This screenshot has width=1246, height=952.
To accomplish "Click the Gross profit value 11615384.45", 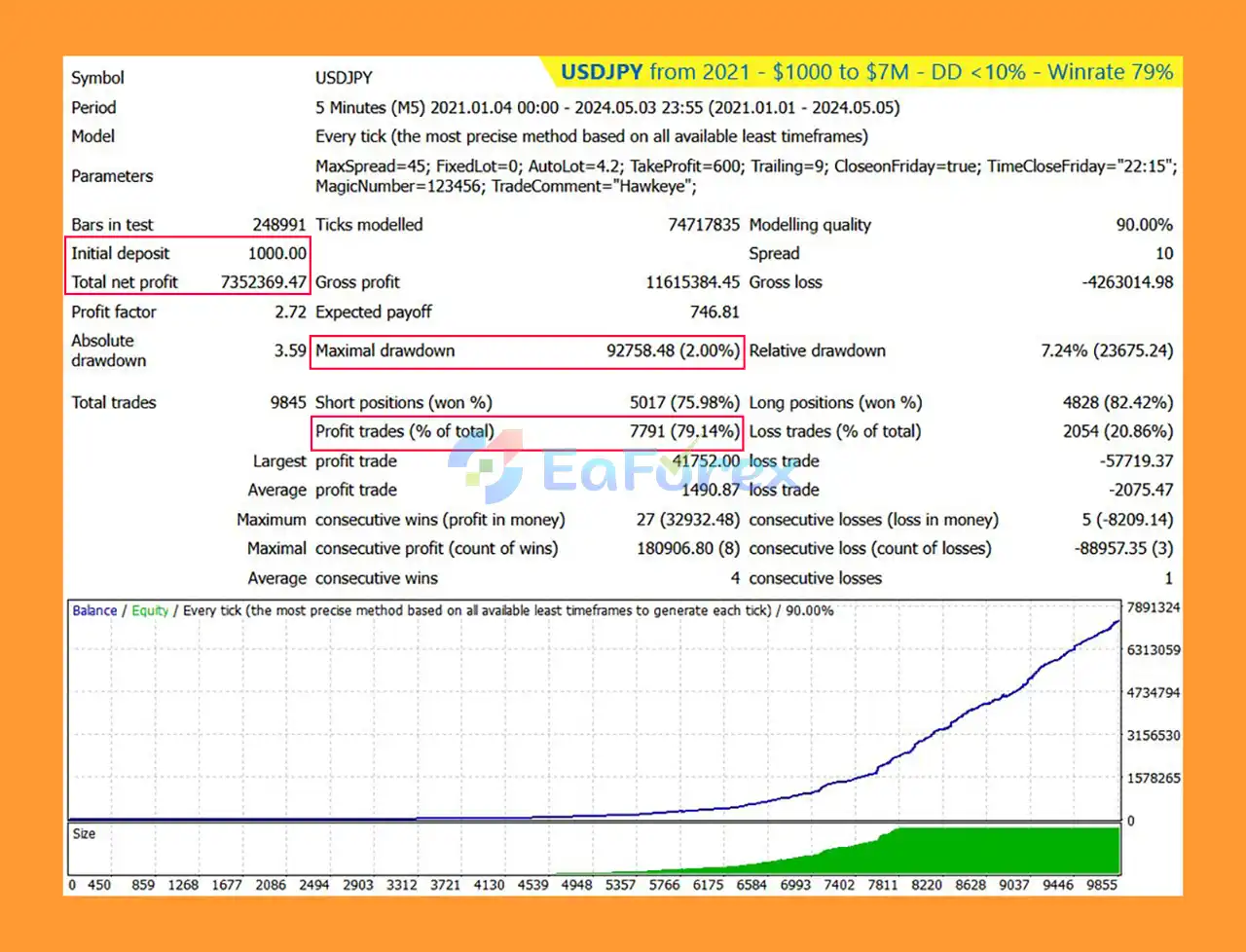I will (692, 282).
